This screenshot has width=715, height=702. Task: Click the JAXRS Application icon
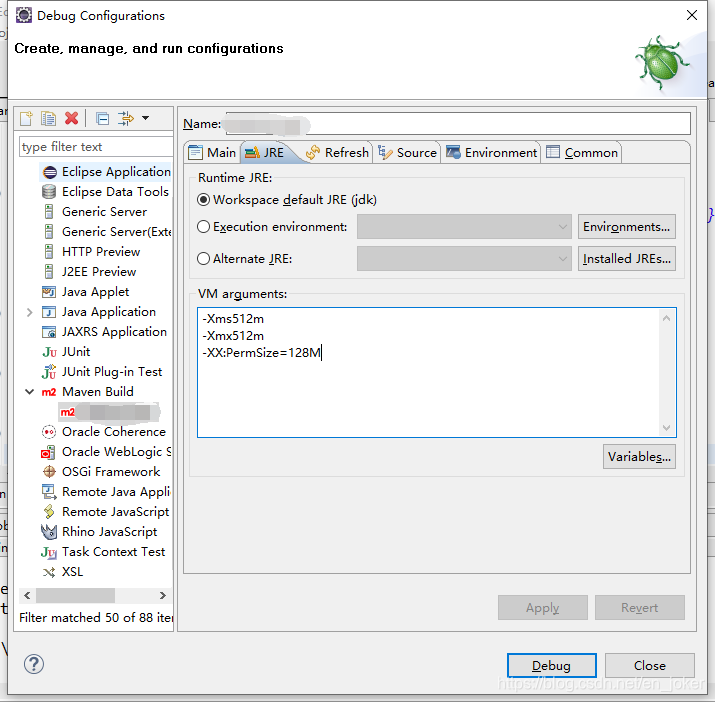(49, 332)
